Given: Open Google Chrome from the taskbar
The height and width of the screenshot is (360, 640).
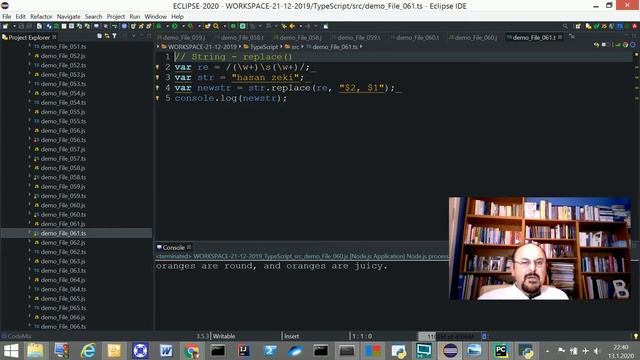Looking at the screenshot, I should click(x=192, y=351).
